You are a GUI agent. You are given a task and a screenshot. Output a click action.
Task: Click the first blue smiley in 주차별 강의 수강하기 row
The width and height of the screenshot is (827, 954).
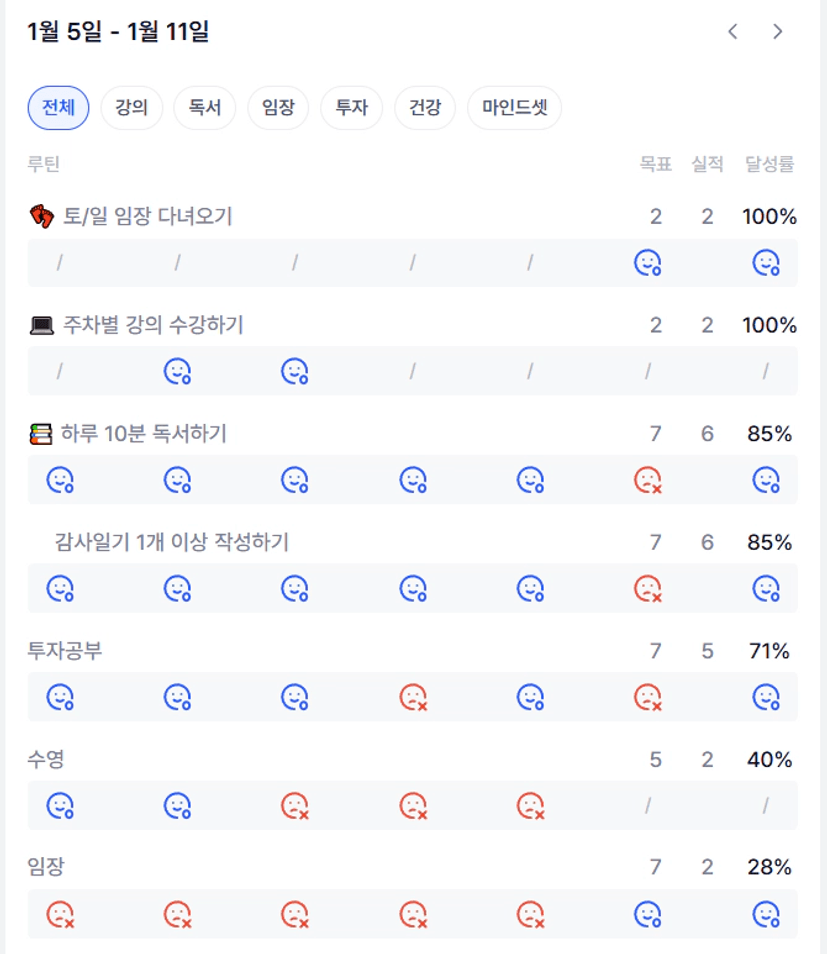pos(177,372)
